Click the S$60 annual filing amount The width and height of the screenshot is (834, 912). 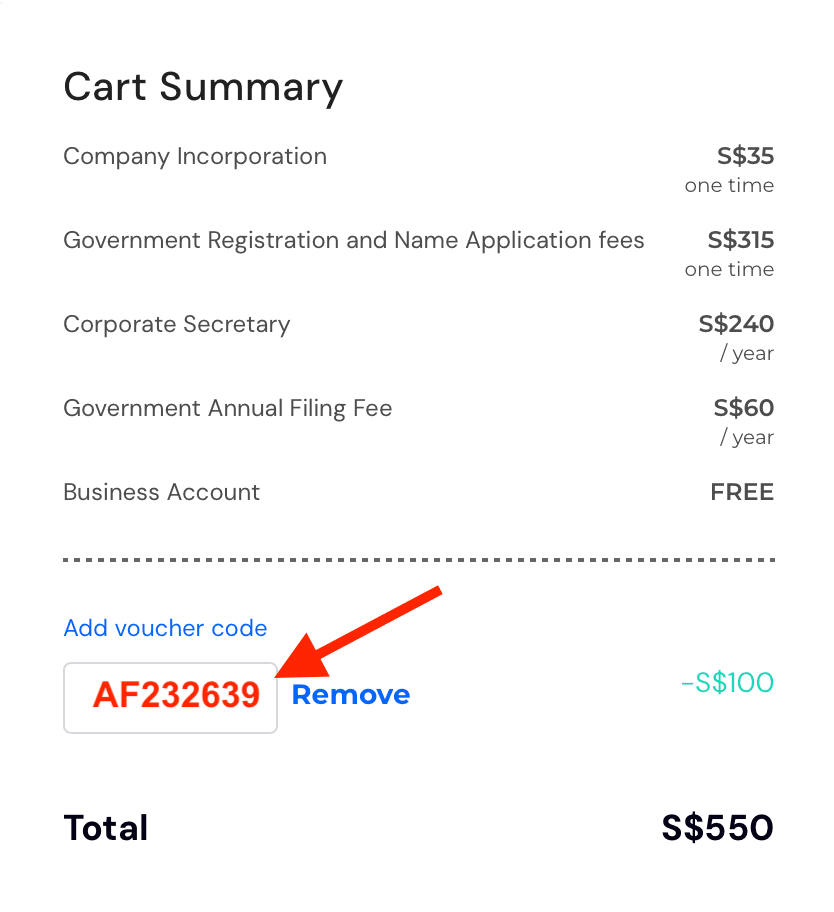[744, 408]
